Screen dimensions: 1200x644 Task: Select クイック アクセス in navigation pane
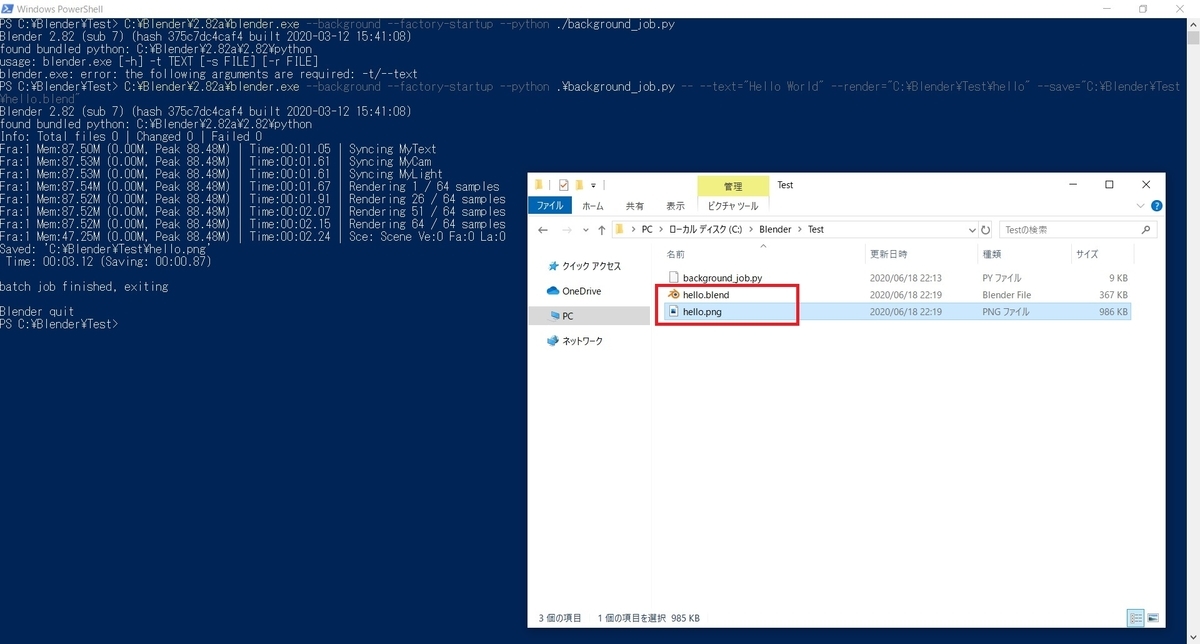pos(591,267)
